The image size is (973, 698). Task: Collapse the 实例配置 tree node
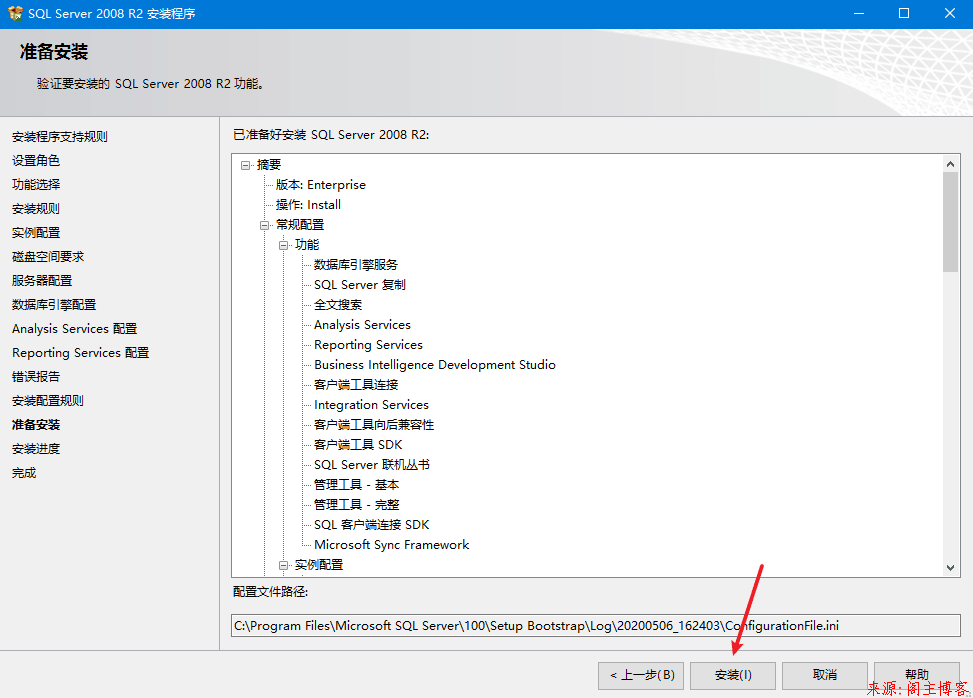click(284, 565)
